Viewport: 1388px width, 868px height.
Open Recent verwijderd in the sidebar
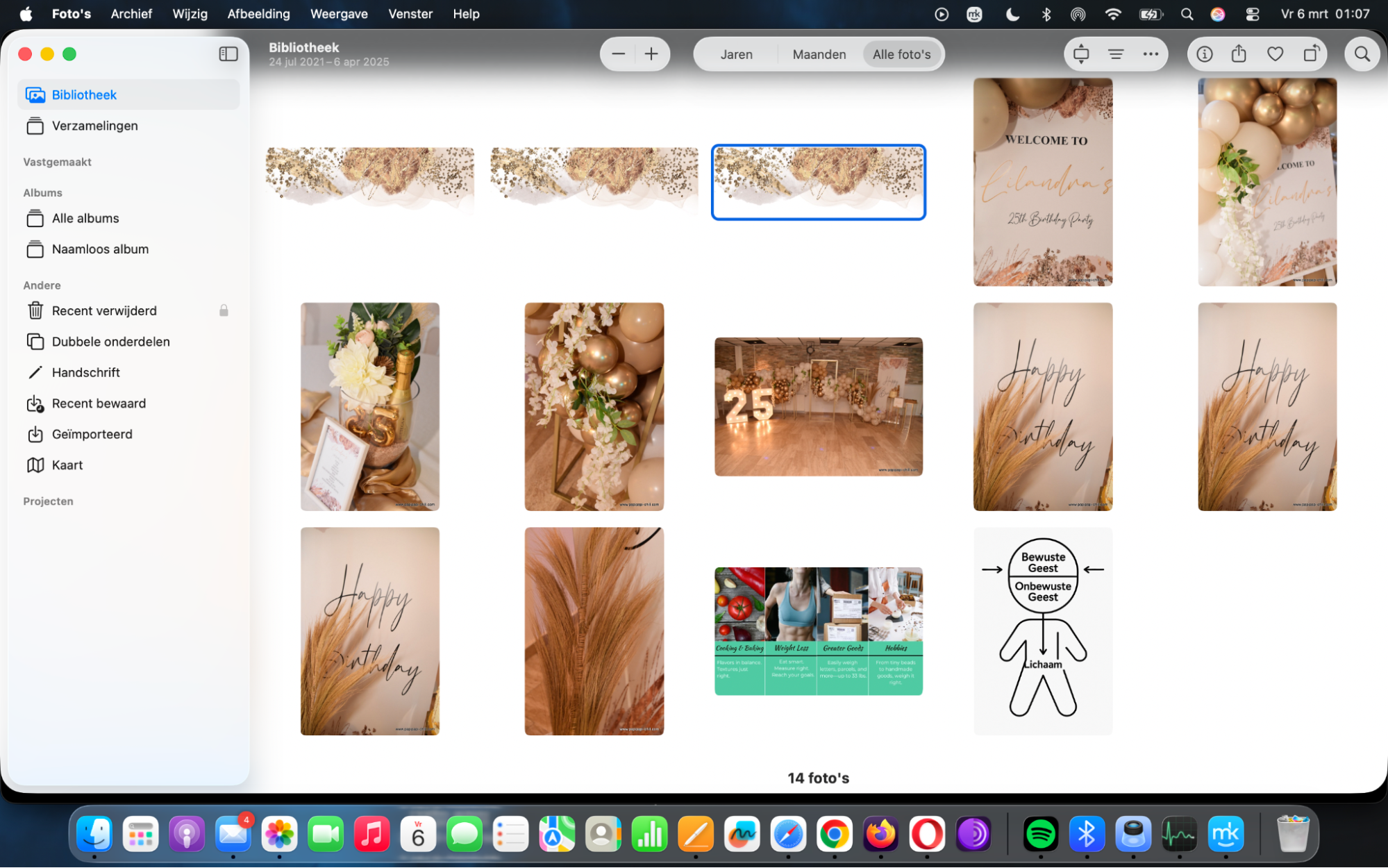[x=104, y=310]
